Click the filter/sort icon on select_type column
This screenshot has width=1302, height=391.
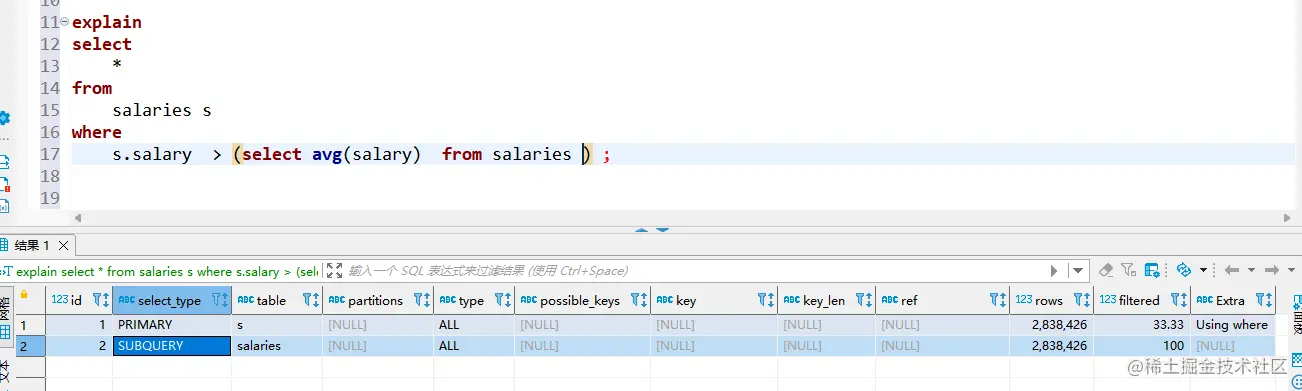[220, 300]
